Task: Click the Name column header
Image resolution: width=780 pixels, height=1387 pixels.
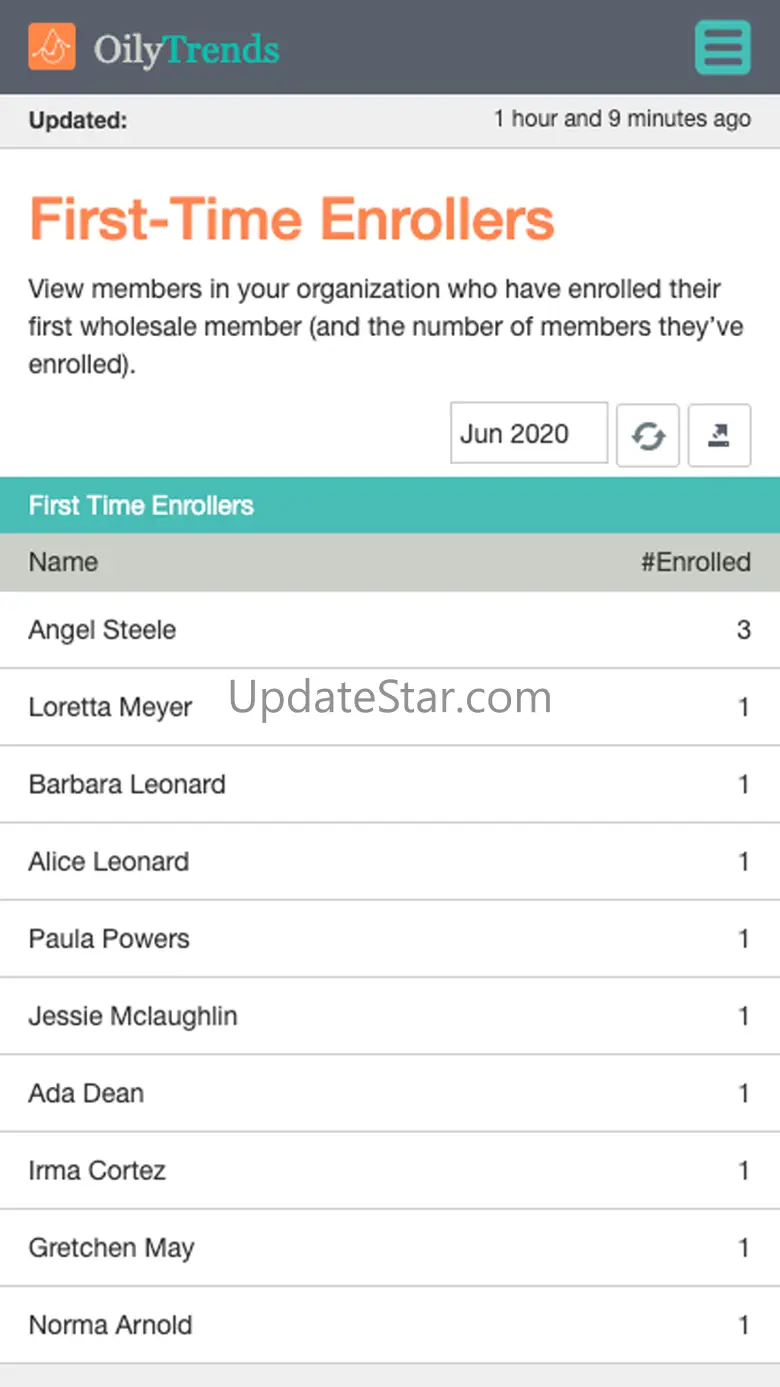Action: click(63, 562)
